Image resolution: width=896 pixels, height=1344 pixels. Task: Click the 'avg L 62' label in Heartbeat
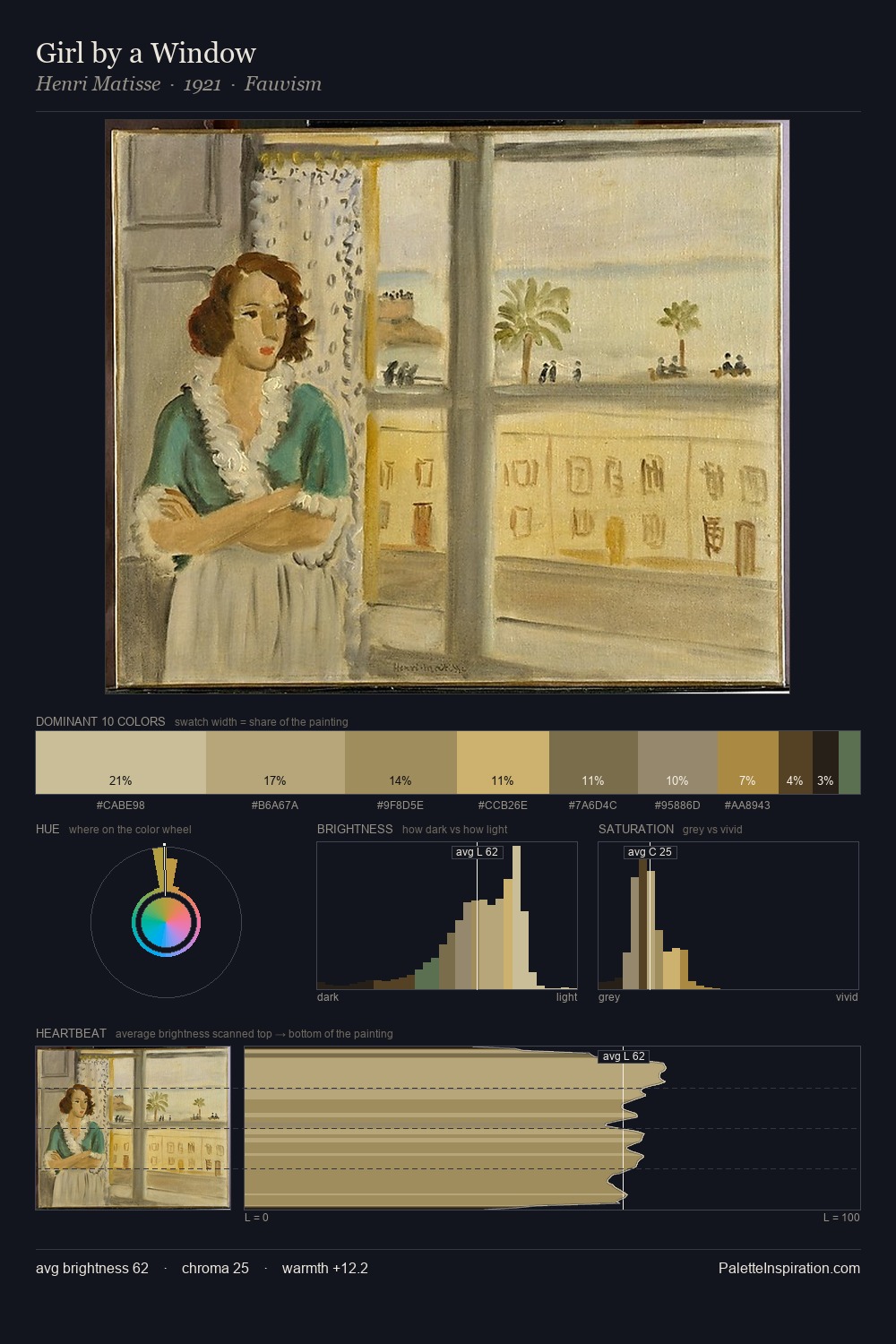(x=624, y=1056)
